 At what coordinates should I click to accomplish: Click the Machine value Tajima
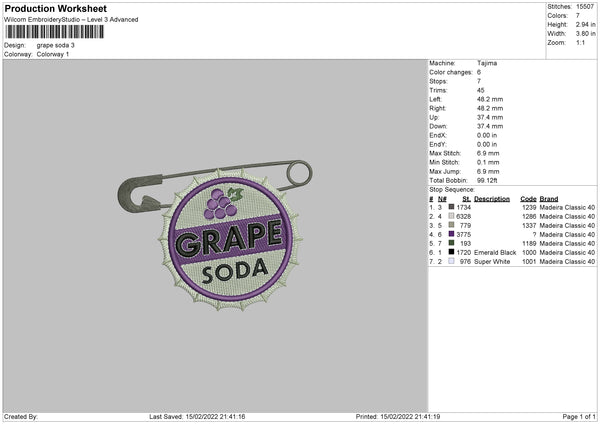[x=487, y=63]
